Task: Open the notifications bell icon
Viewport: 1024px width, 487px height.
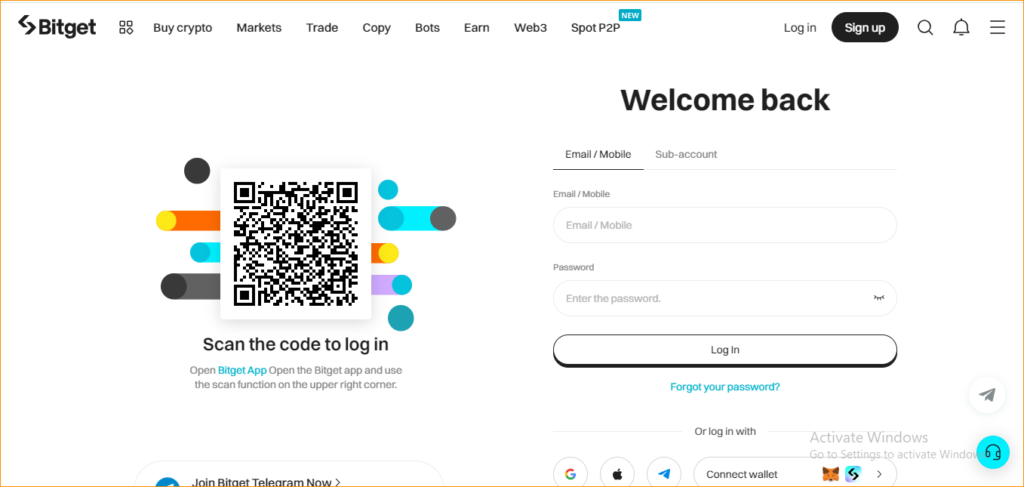Action: 961,27
